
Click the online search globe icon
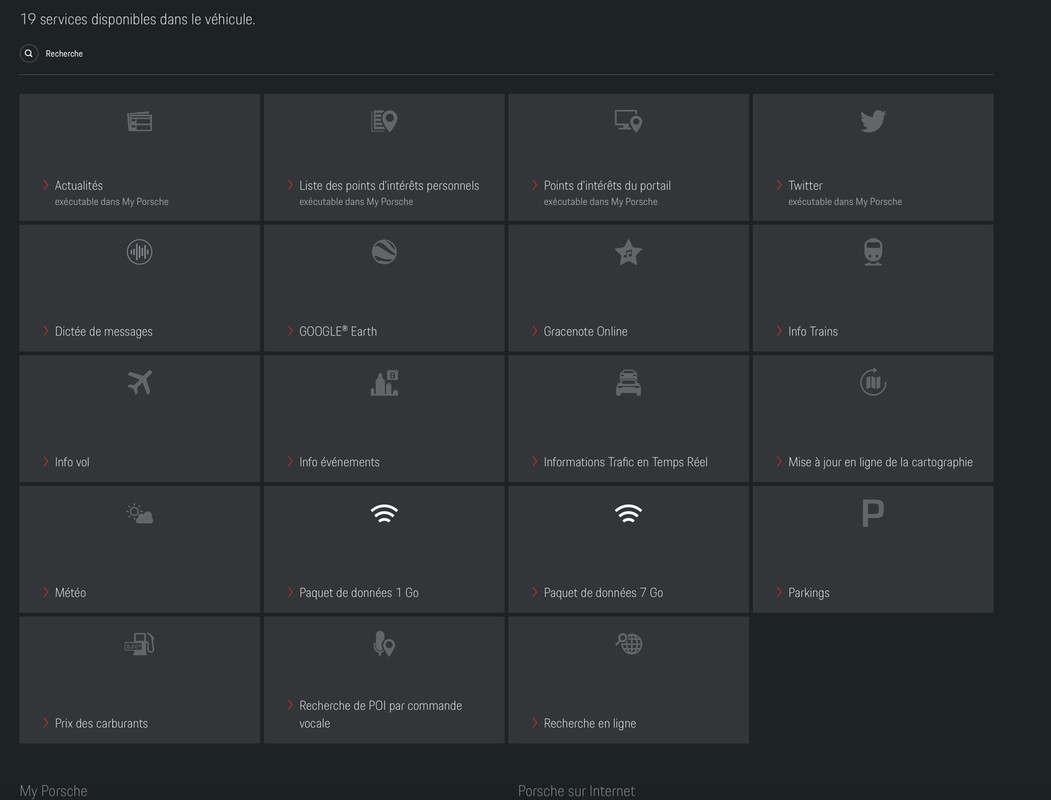pos(628,644)
